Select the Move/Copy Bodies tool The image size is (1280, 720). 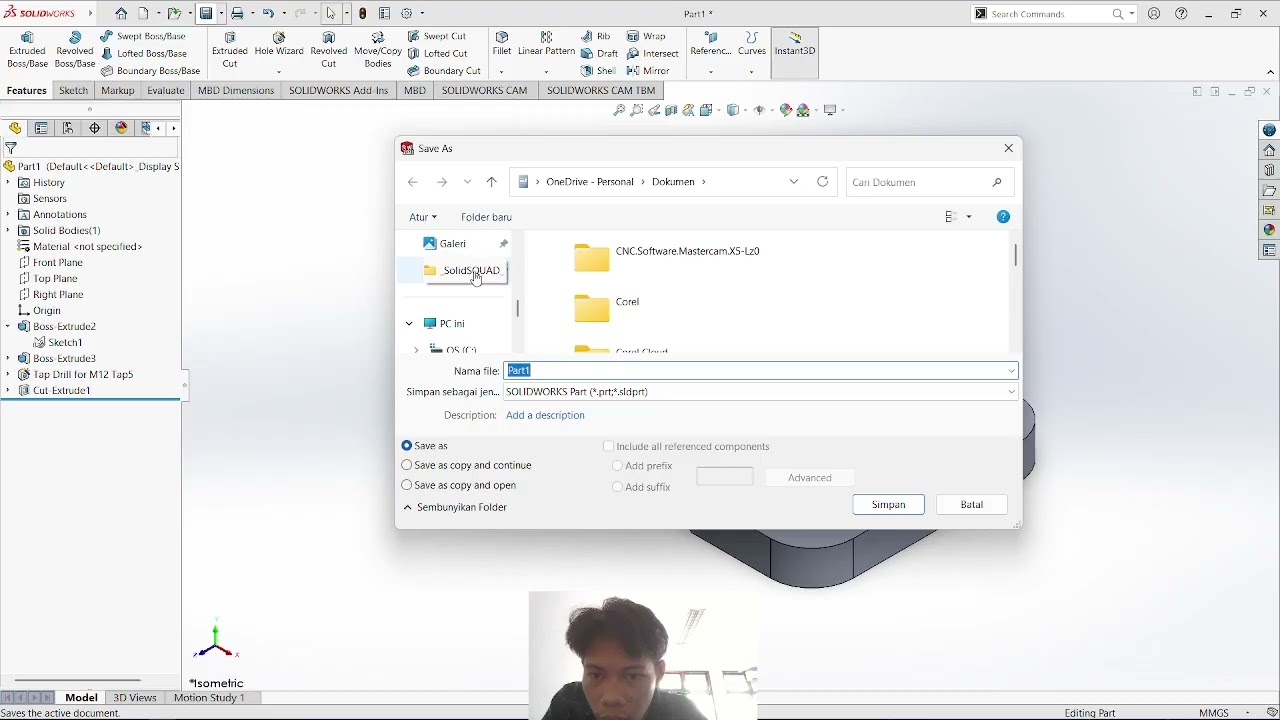click(x=378, y=50)
